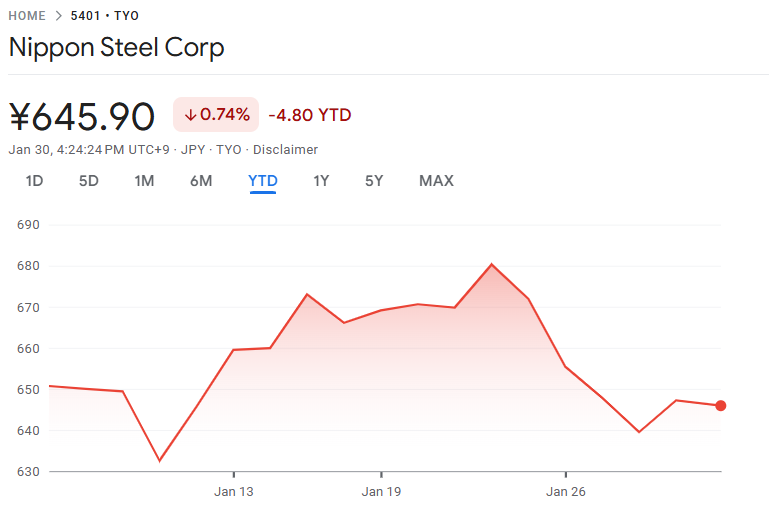Click the chart peak near 680
This screenshot has height=521, width=769.
[492, 264]
